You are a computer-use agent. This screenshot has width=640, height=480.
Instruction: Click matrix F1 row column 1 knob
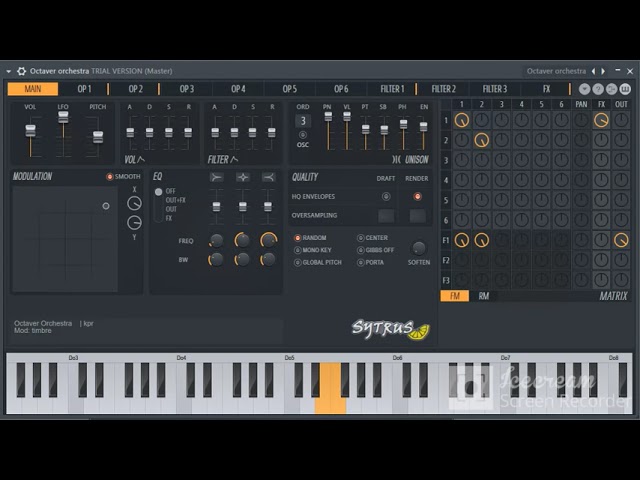coord(462,240)
